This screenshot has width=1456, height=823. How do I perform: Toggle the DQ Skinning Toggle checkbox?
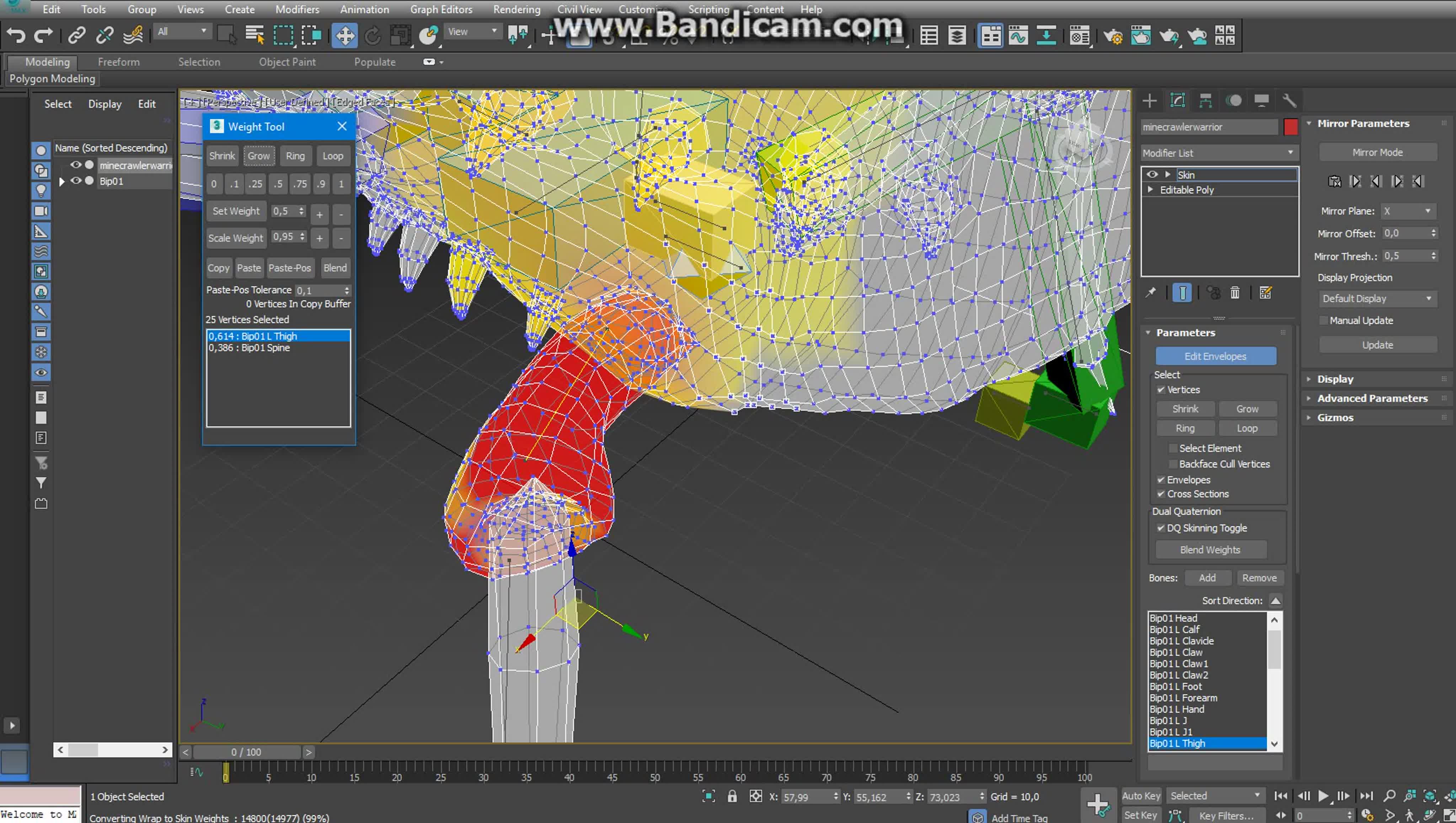[1161, 528]
